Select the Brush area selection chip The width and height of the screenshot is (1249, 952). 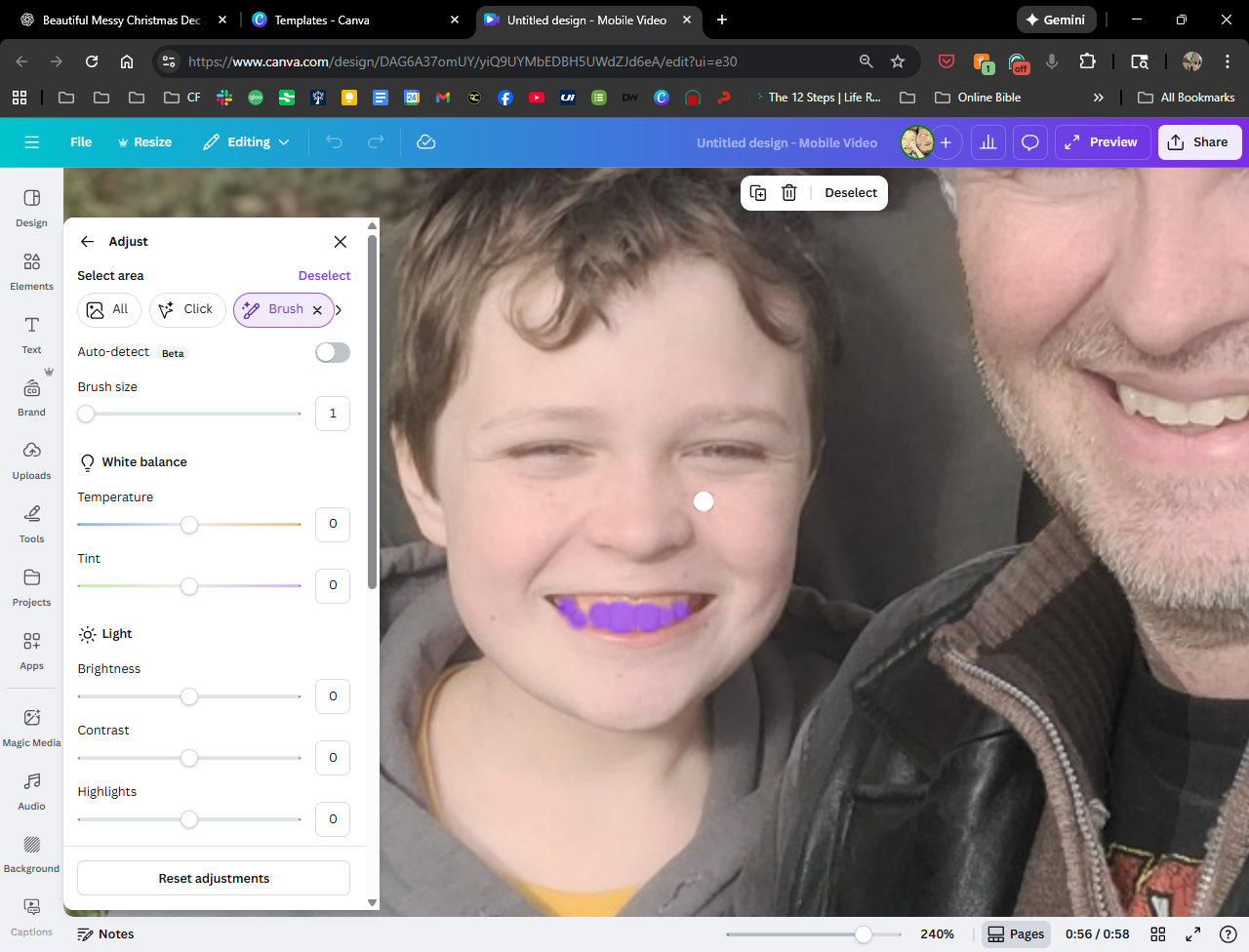tap(276, 309)
